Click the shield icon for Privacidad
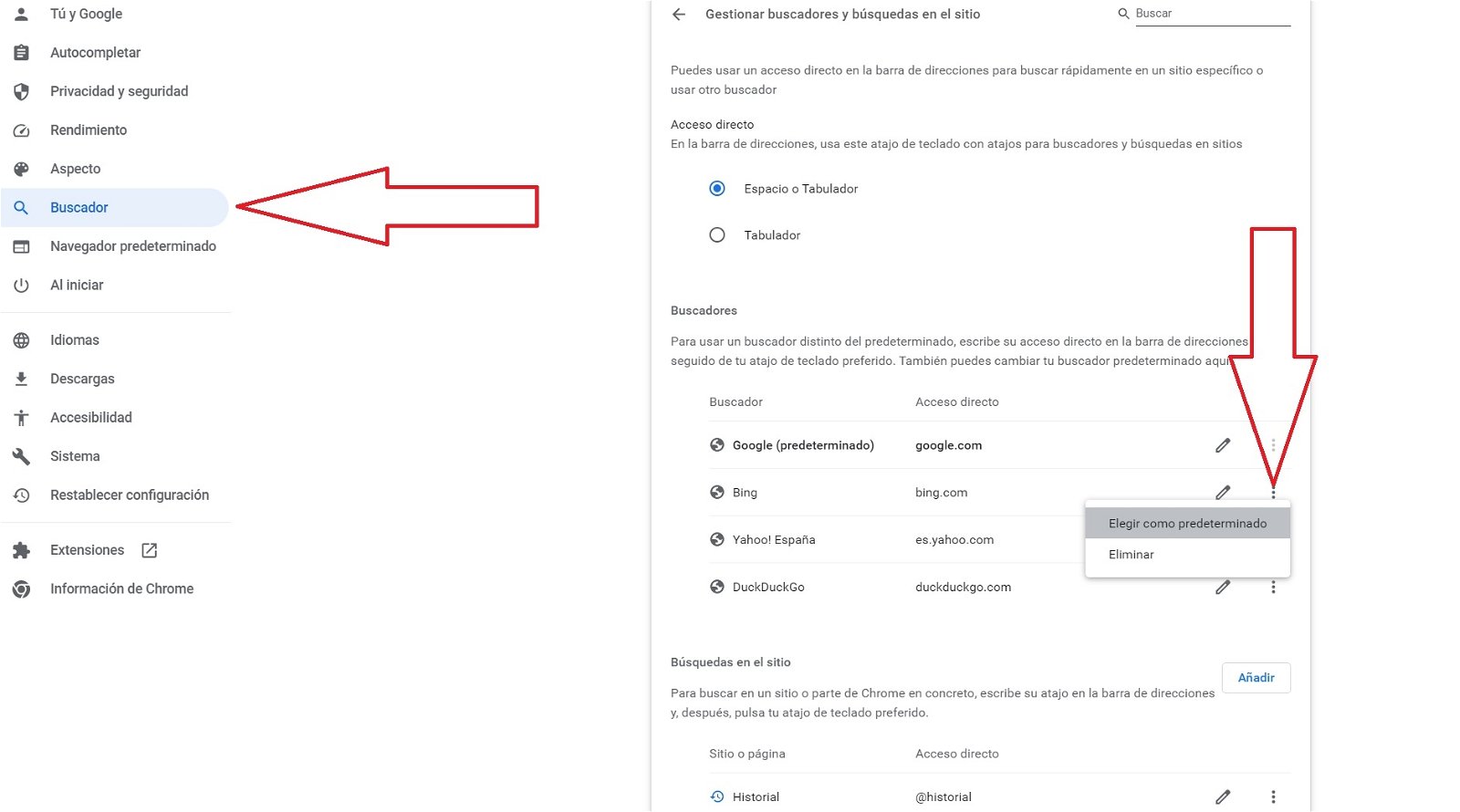 tap(21, 91)
